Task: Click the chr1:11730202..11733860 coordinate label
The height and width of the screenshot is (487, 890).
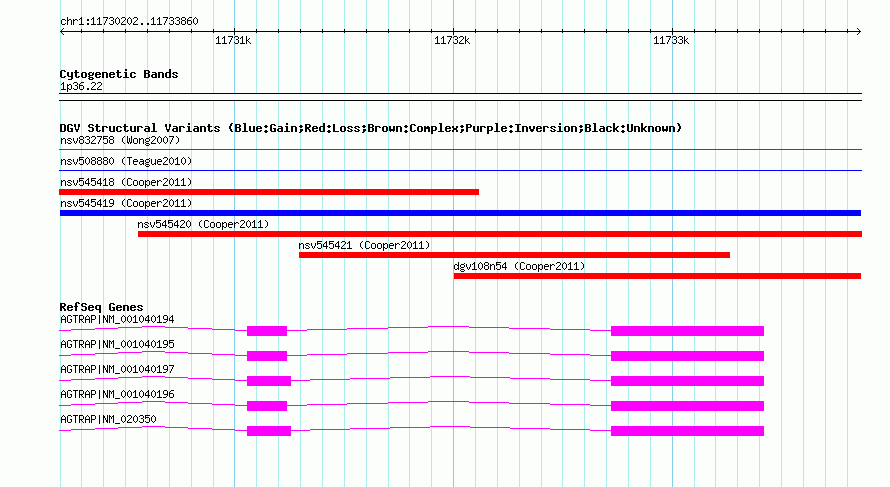Action: tap(129, 22)
